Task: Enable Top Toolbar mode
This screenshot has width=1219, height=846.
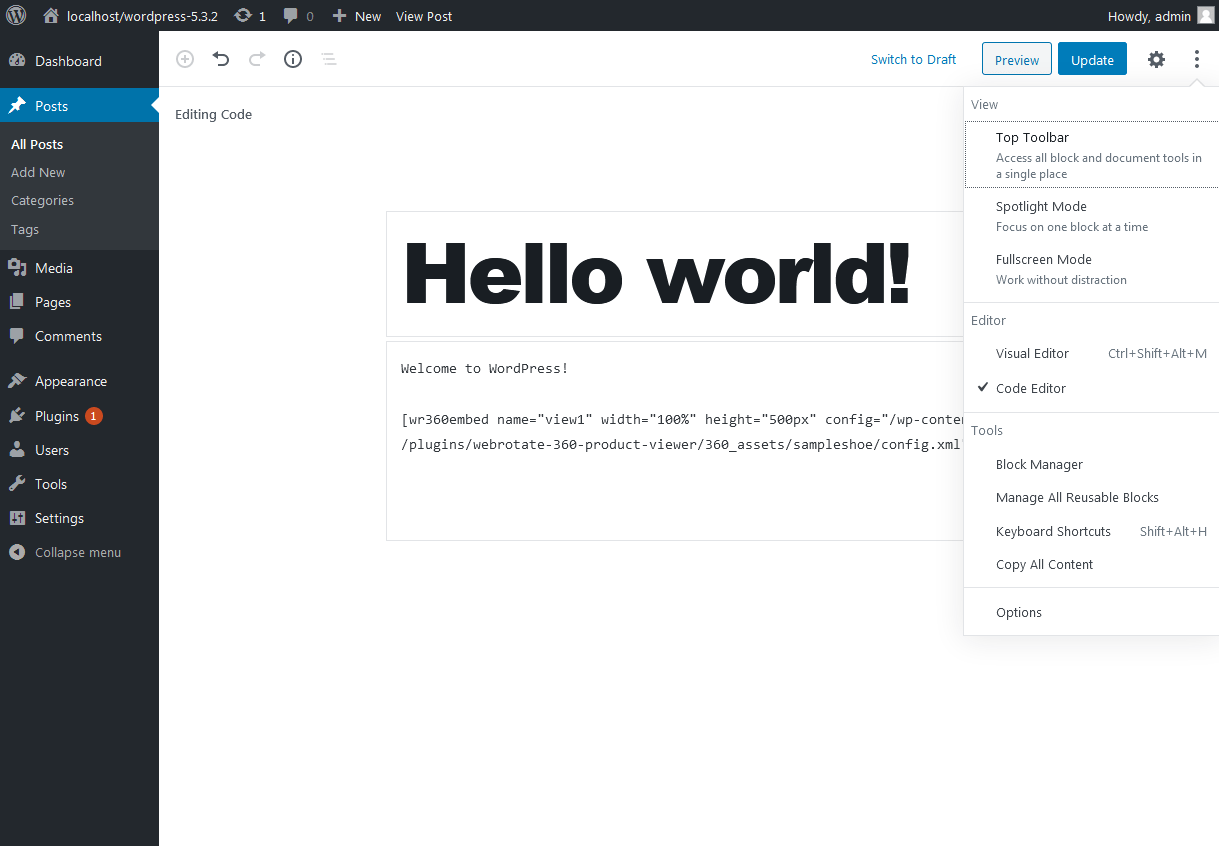Action: point(1032,137)
